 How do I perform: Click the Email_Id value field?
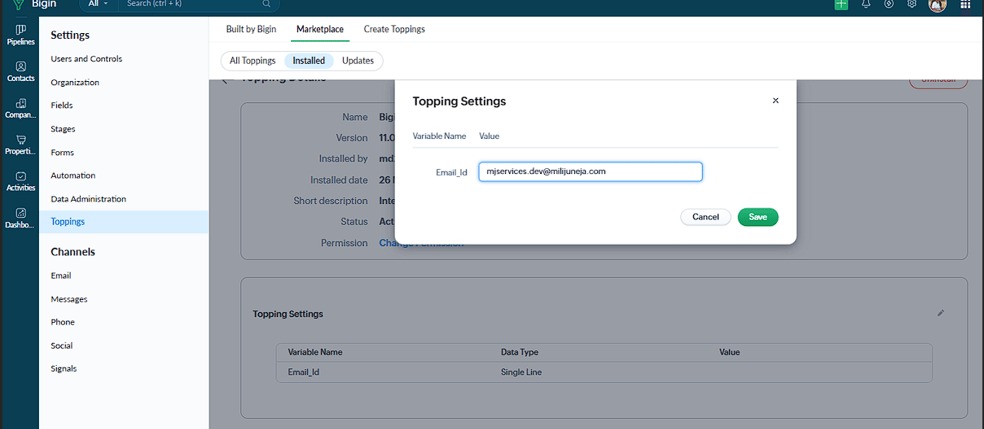point(590,172)
